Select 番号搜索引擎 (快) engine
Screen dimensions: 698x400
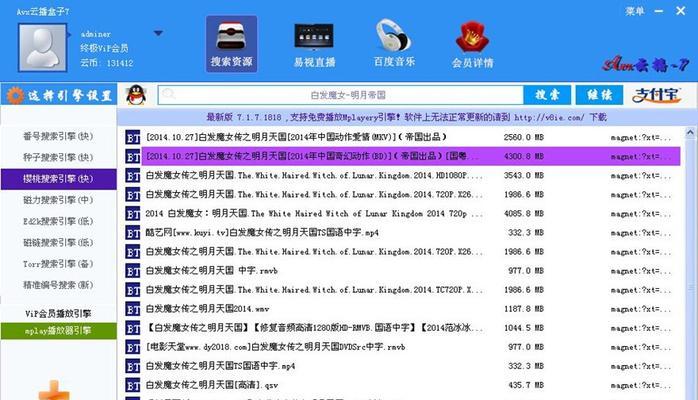click(x=58, y=137)
